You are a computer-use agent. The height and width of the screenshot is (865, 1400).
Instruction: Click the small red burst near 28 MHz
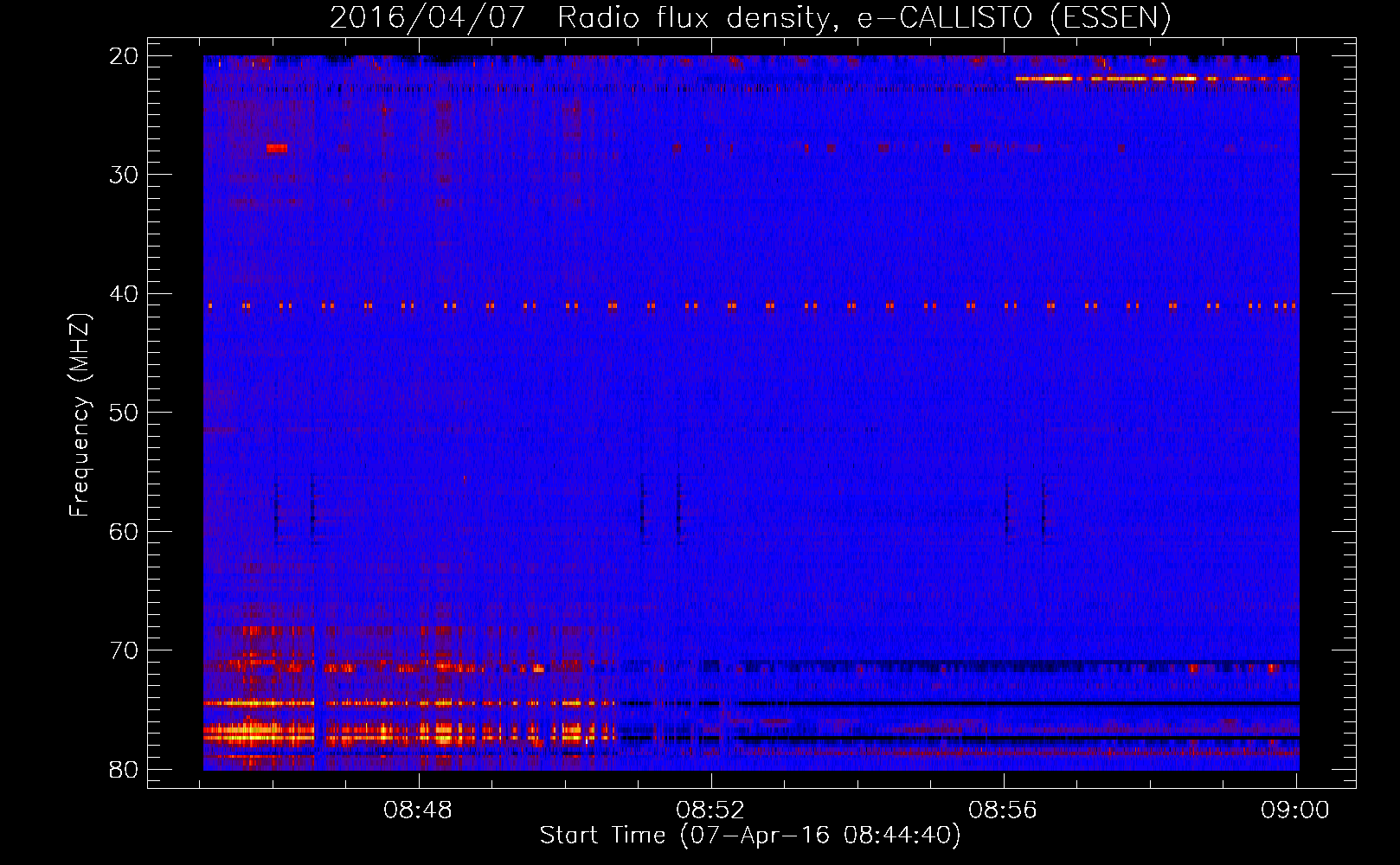click(277, 148)
